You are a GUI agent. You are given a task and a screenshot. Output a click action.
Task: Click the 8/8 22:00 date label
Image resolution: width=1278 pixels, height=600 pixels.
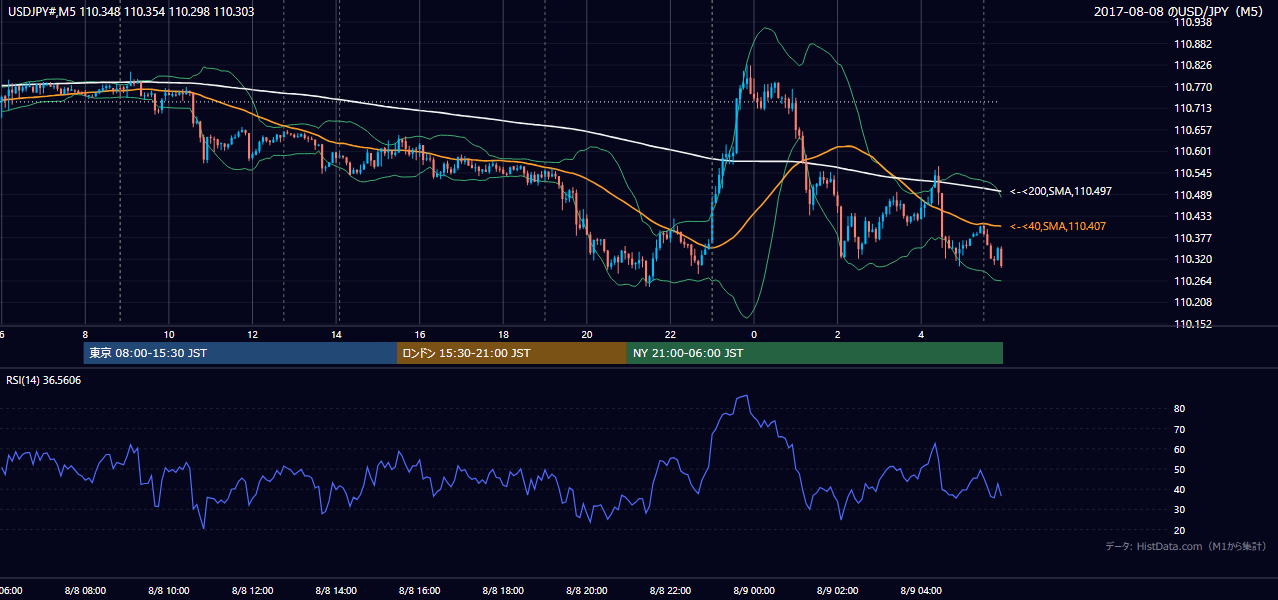click(x=670, y=591)
